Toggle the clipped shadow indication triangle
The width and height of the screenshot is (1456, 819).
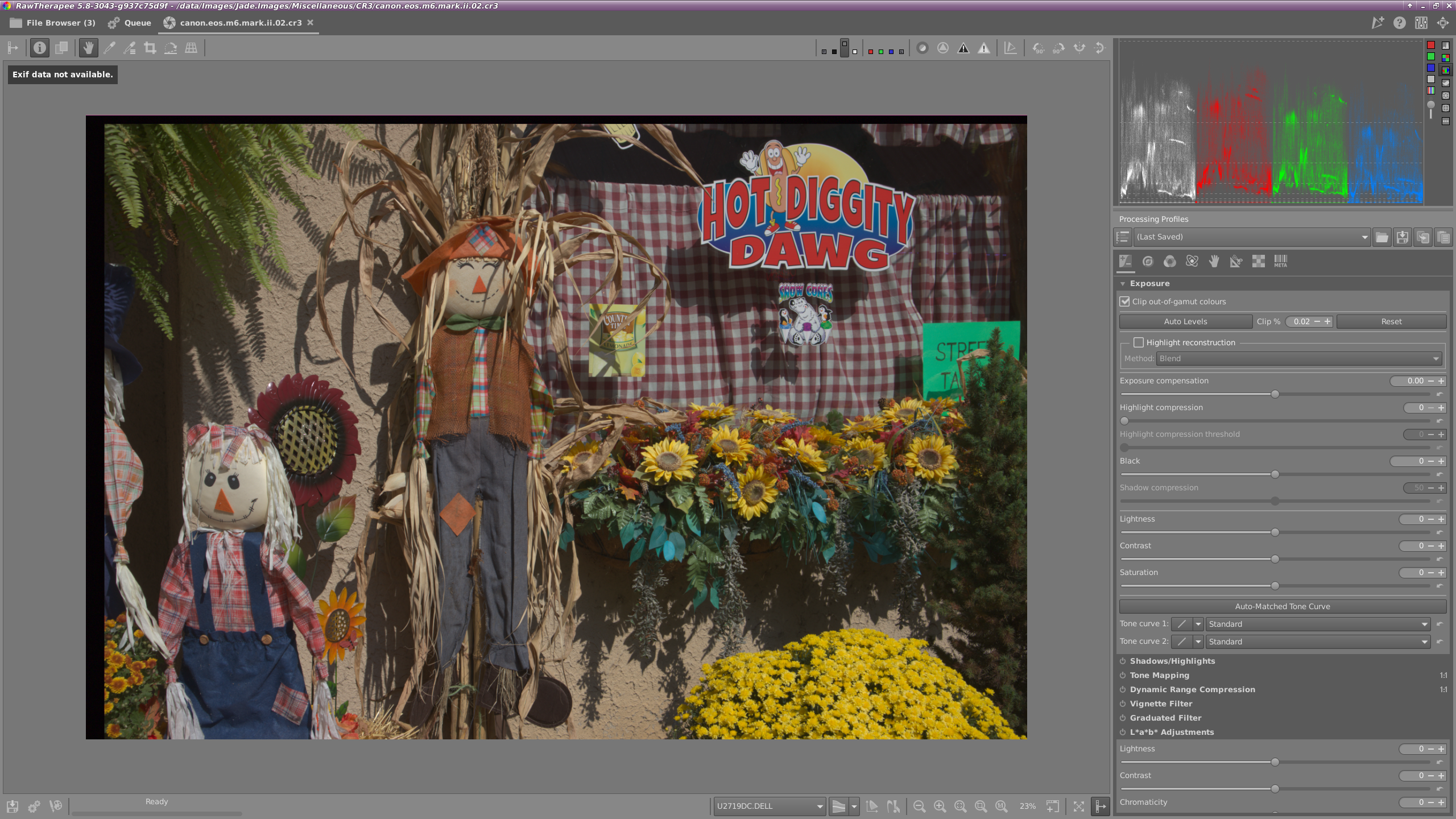(x=963, y=48)
